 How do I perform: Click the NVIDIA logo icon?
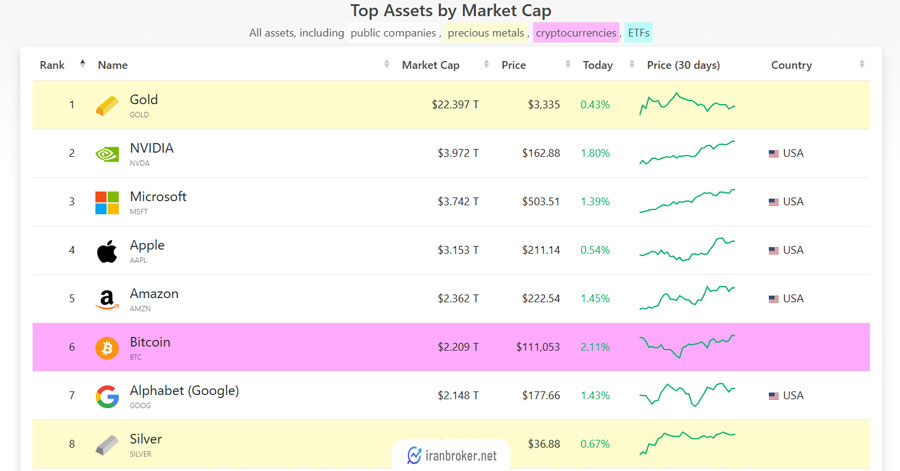pyautogui.click(x=107, y=154)
